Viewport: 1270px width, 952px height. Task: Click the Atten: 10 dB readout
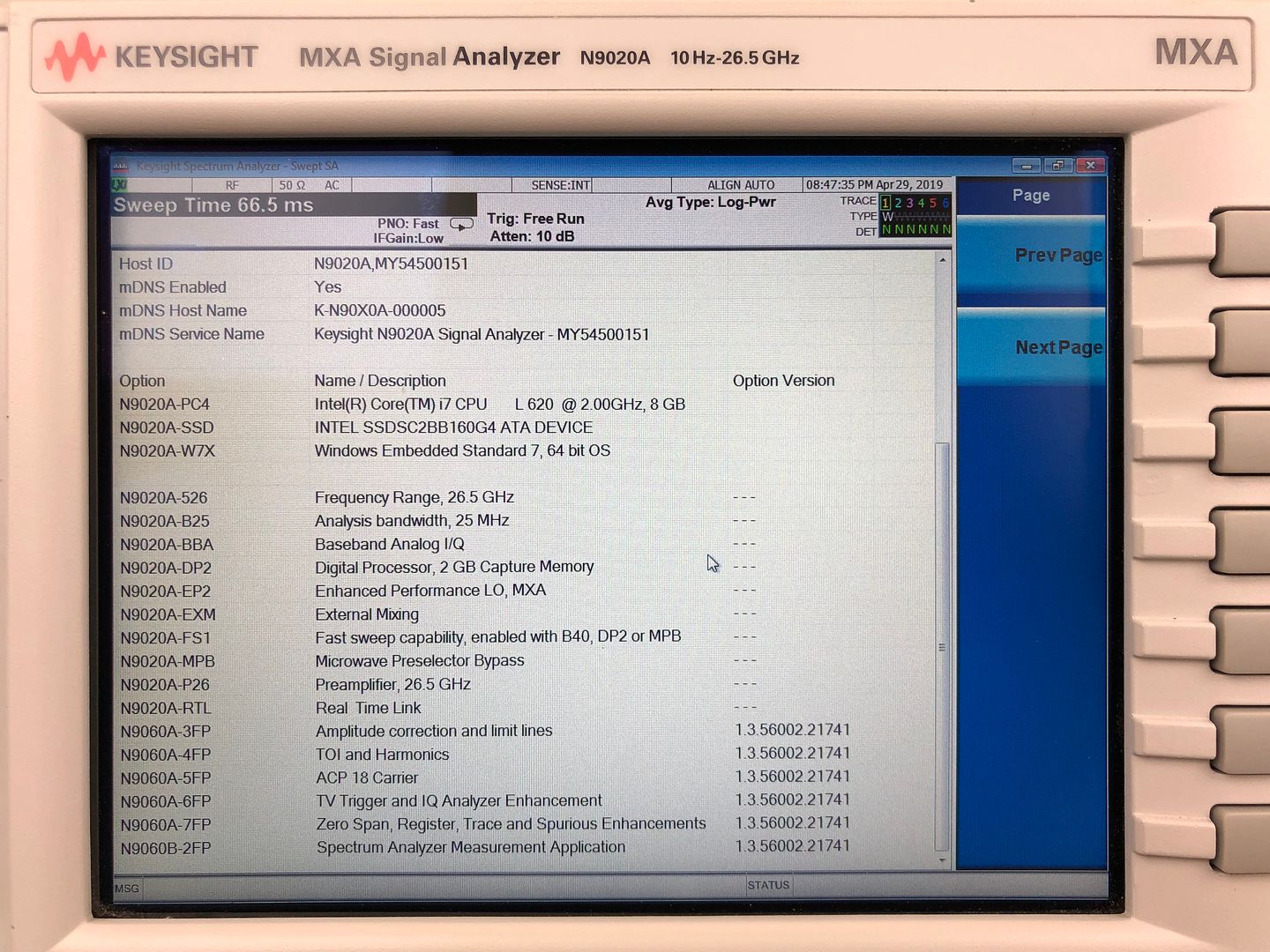532,236
